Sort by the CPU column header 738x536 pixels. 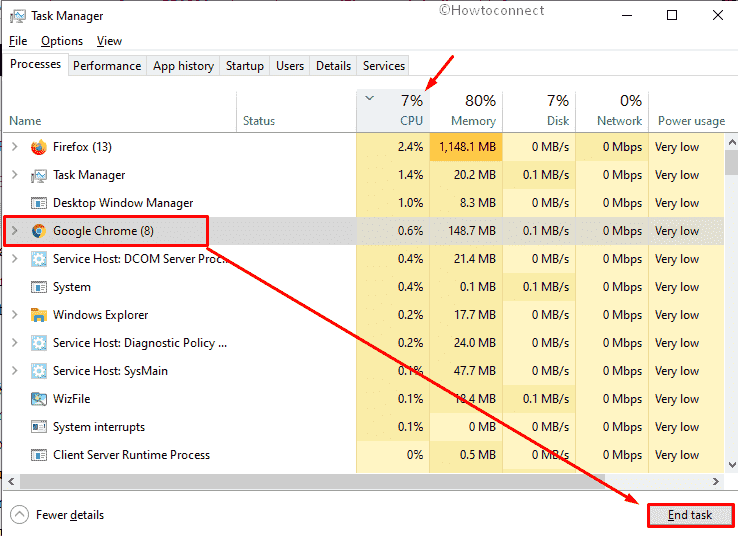pyautogui.click(x=393, y=112)
